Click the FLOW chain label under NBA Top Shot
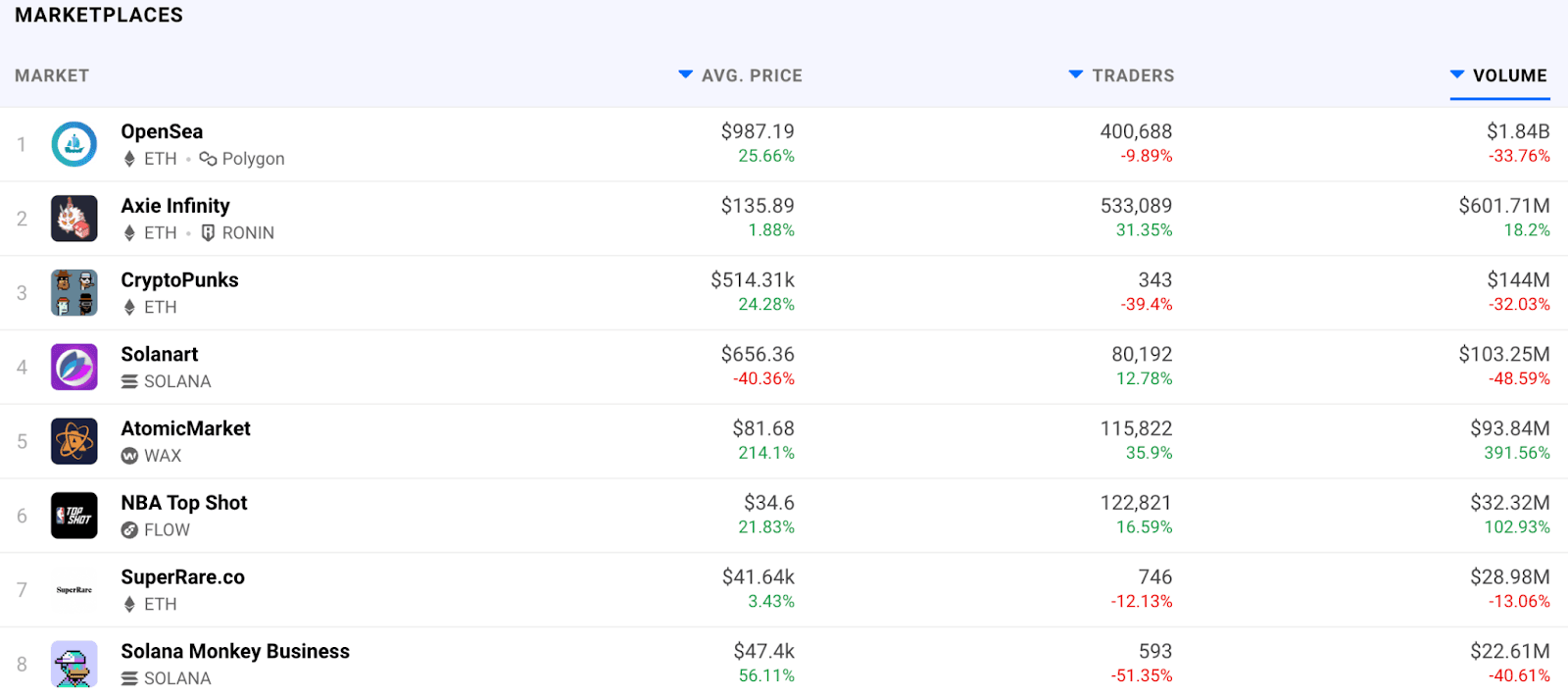This screenshot has width=1568, height=696. (x=166, y=530)
